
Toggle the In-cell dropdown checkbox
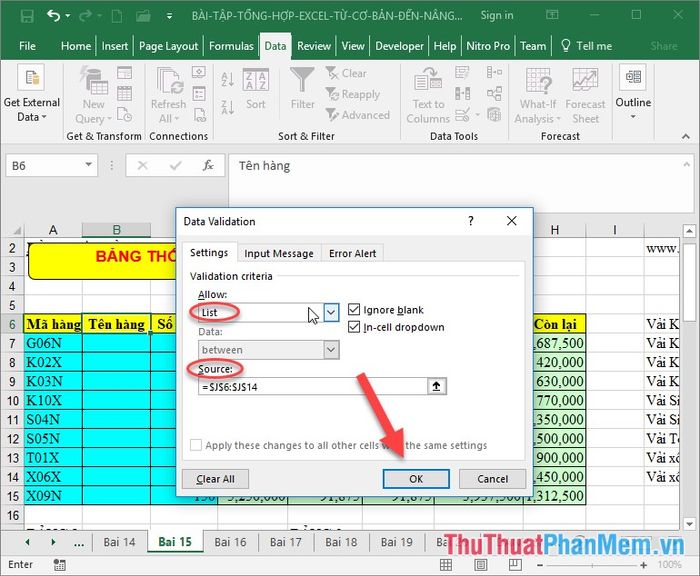click(354, 327)
